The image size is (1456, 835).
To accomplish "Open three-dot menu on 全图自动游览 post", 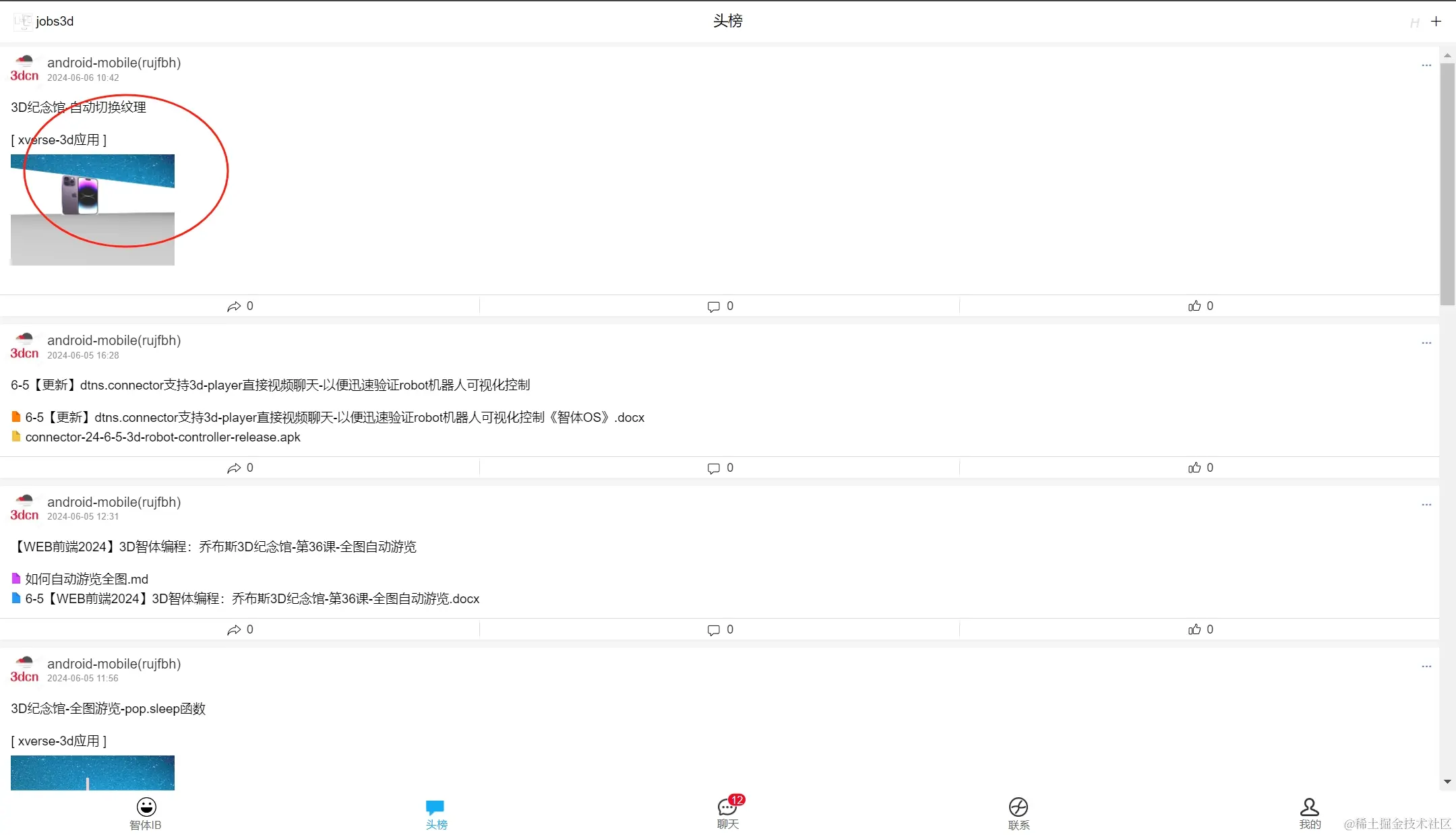I will [1426, 505].
